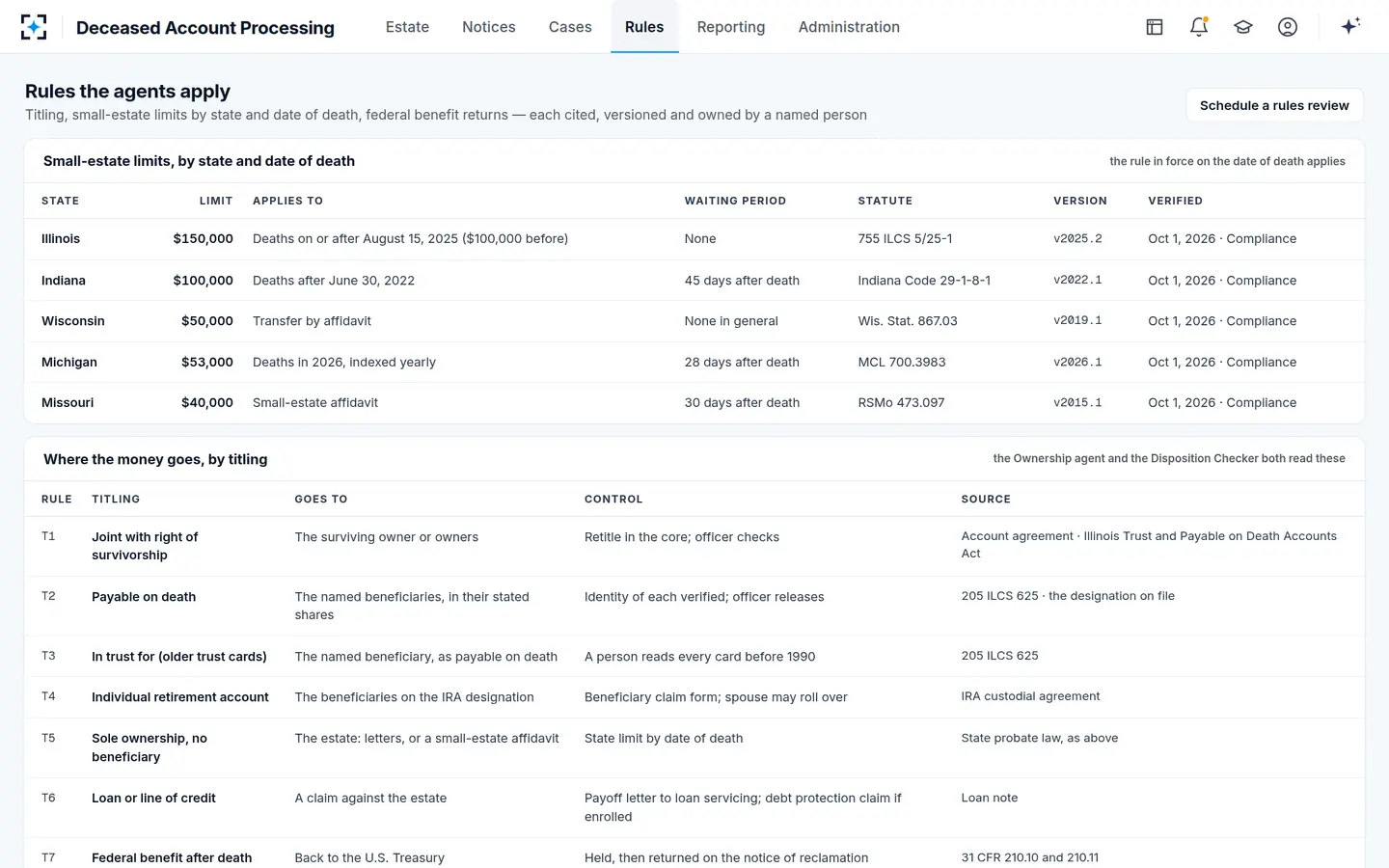Select the Indiana state cell

[64, 281]
